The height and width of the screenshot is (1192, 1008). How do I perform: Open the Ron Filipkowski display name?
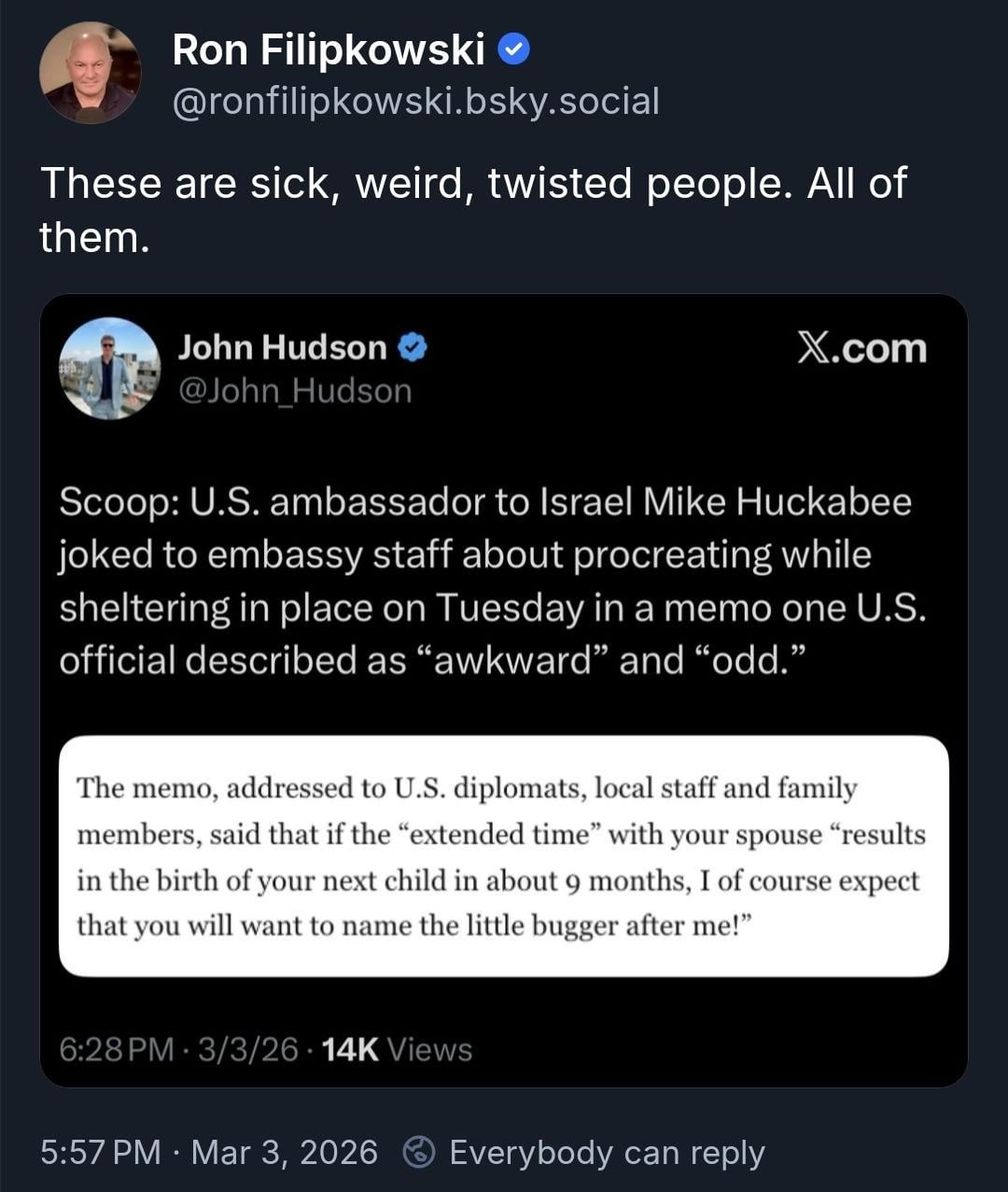tap(329, 49)
